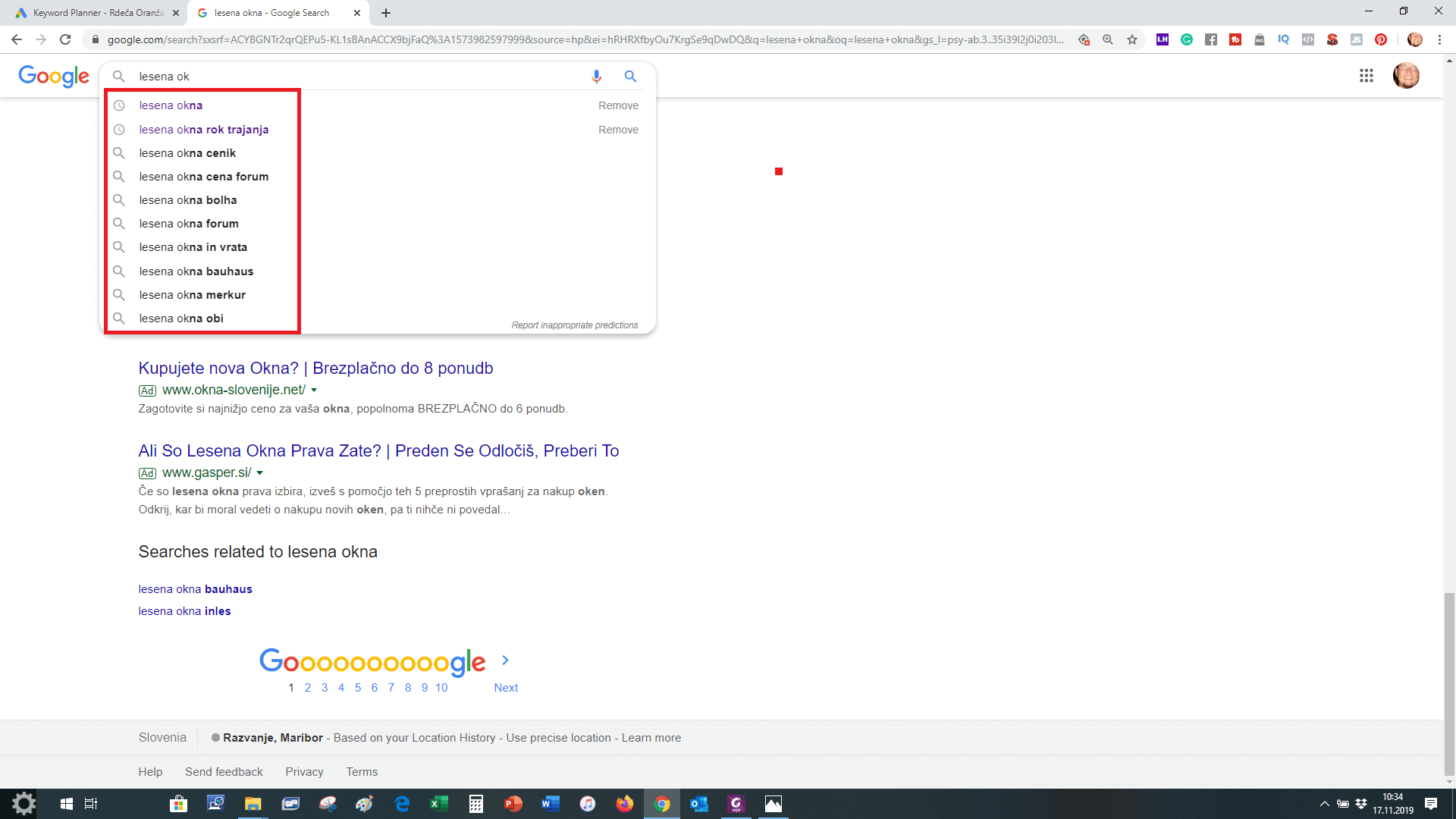Expand the okna-slovenije.net ad dropdown arrow
This screenshot has width=1456, height=819.
coord(314,391)
